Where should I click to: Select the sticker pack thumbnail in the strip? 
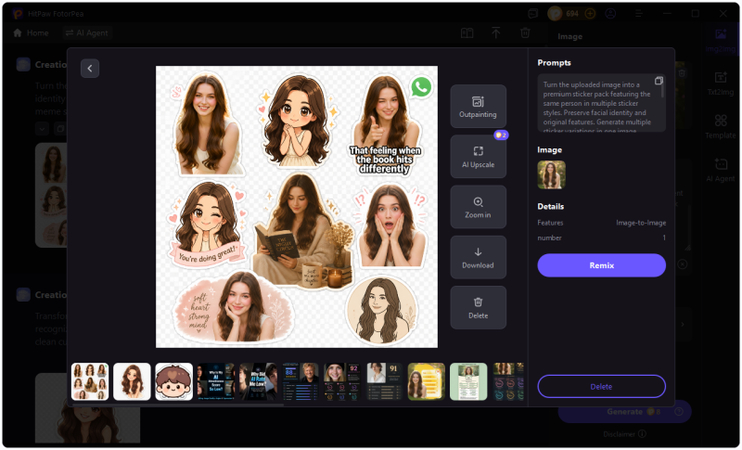click(x=90, y=381)
